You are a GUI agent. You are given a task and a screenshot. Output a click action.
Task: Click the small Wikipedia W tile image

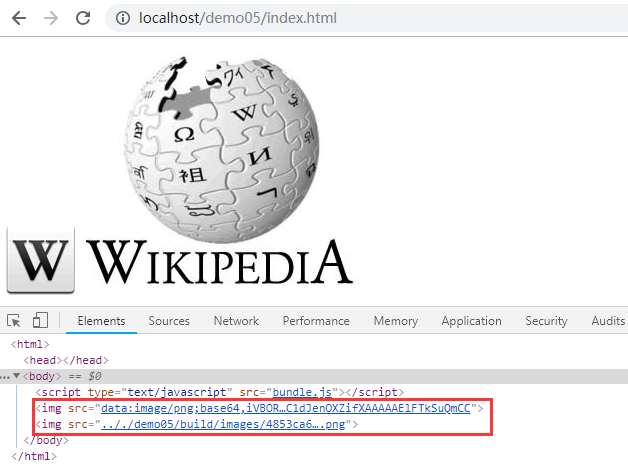(41, 259)
